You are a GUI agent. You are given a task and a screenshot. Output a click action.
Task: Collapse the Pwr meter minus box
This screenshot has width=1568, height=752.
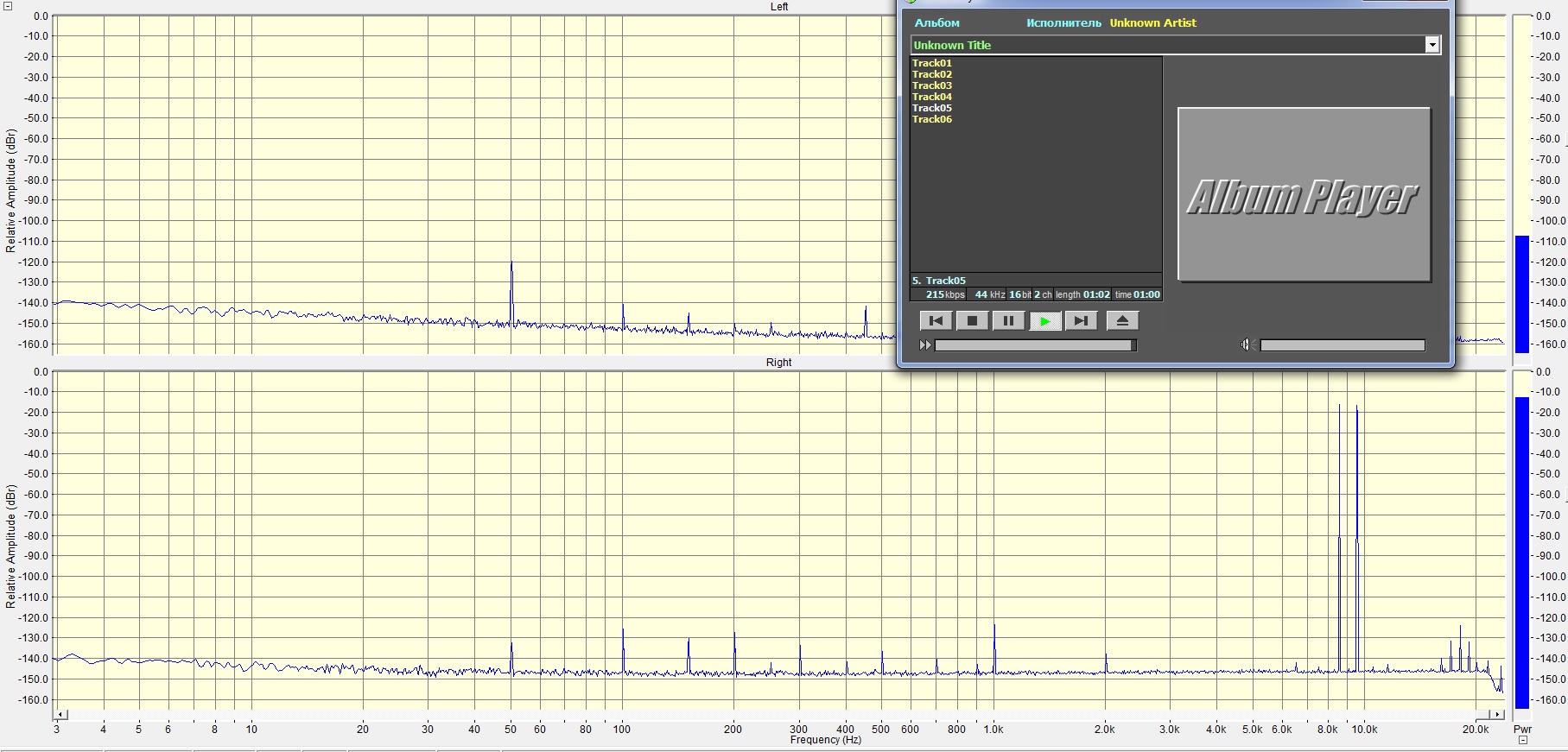(x=1523, y=740)
